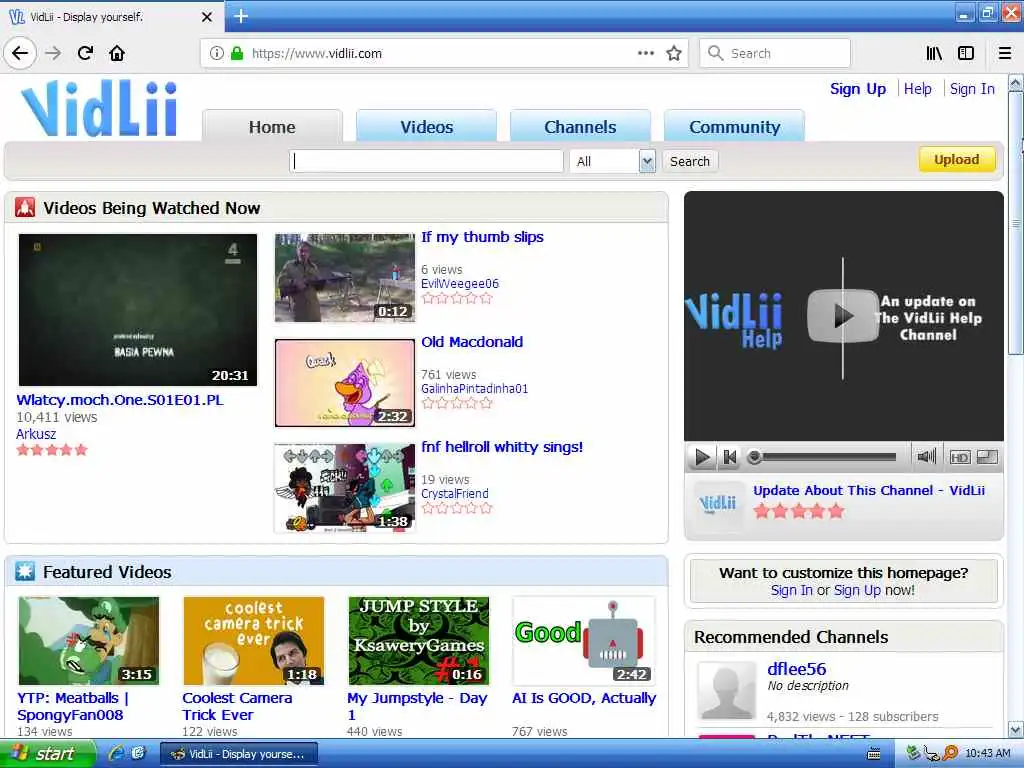Rate Update About This Channel five stars
The height and width of the screenshot is (768, 1024).
click(x=836, y=511)
